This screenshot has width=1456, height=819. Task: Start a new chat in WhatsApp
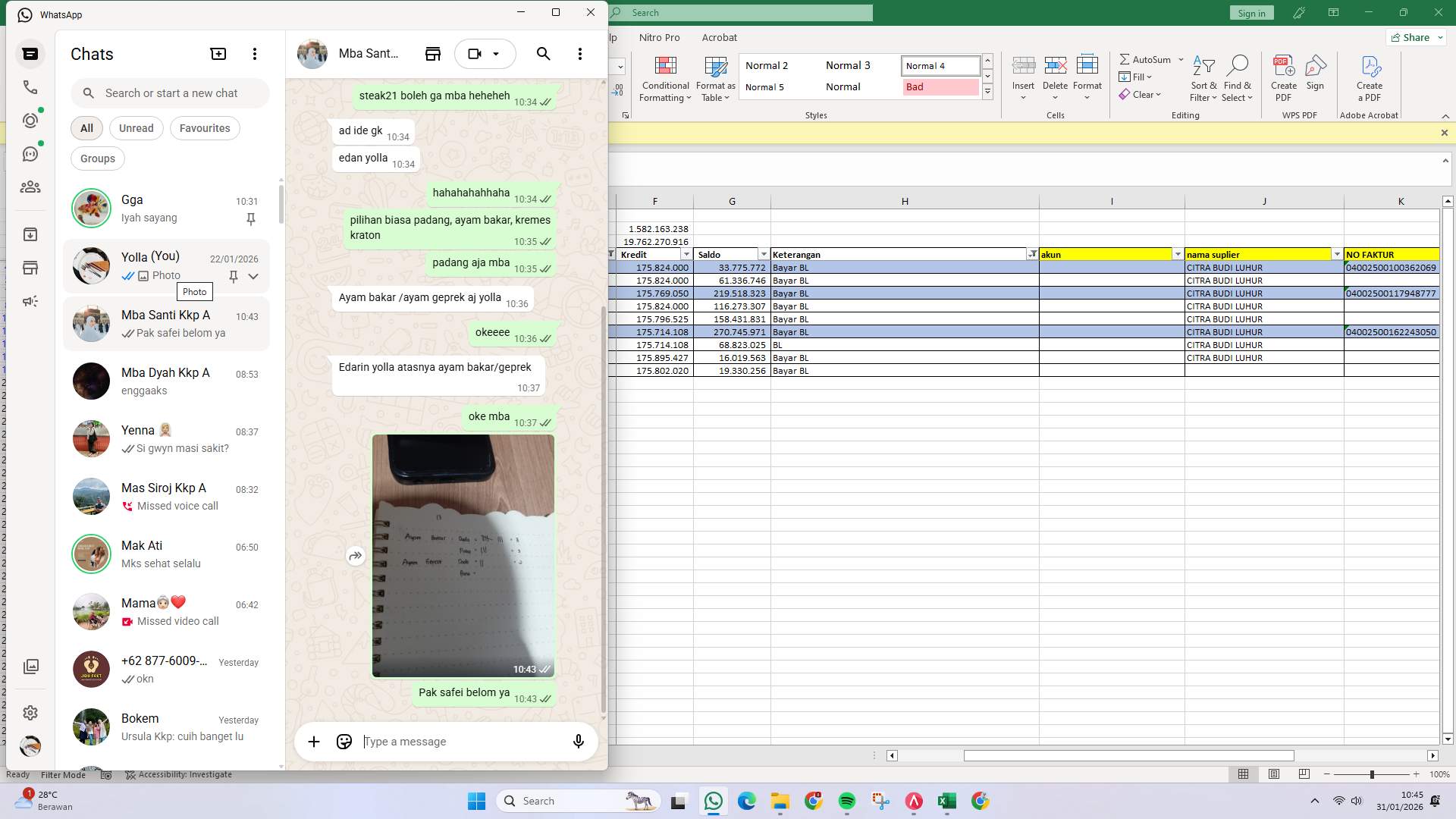point(218,54)
